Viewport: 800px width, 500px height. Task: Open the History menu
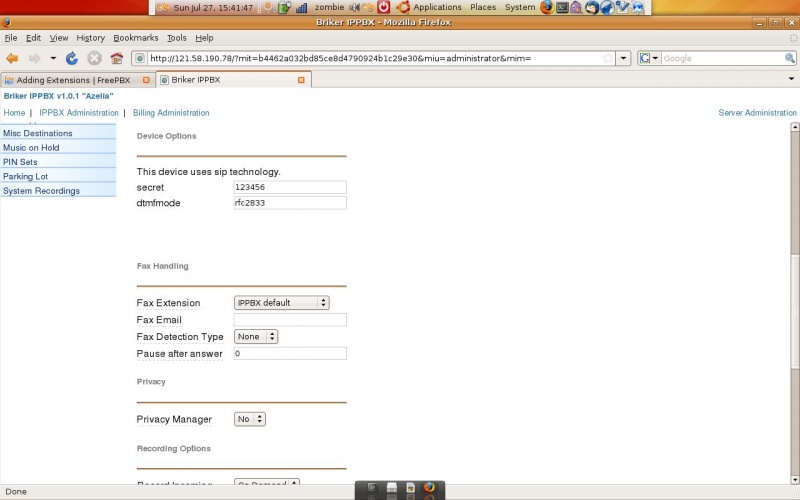[x=90, y=38]
